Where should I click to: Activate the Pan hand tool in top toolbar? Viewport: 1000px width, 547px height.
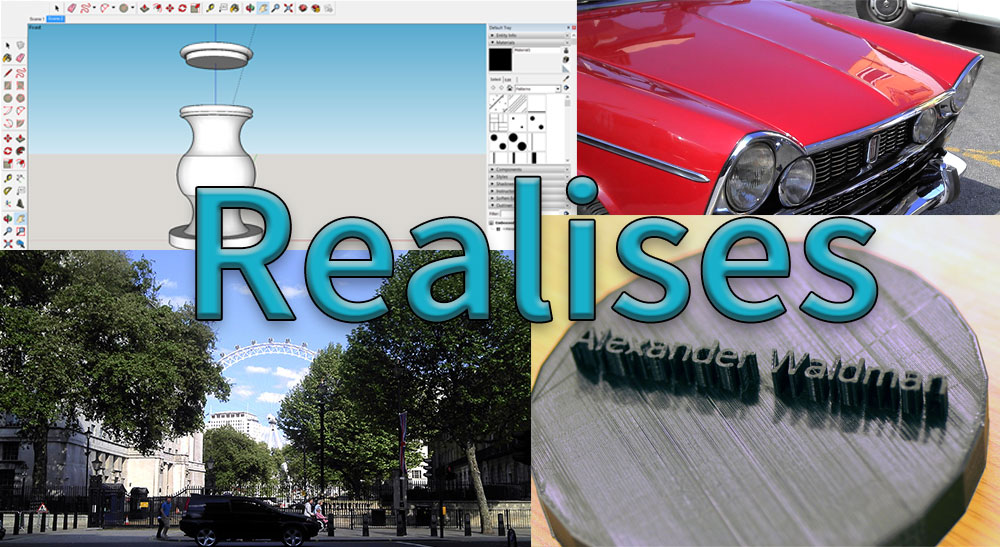pos(261,8)
